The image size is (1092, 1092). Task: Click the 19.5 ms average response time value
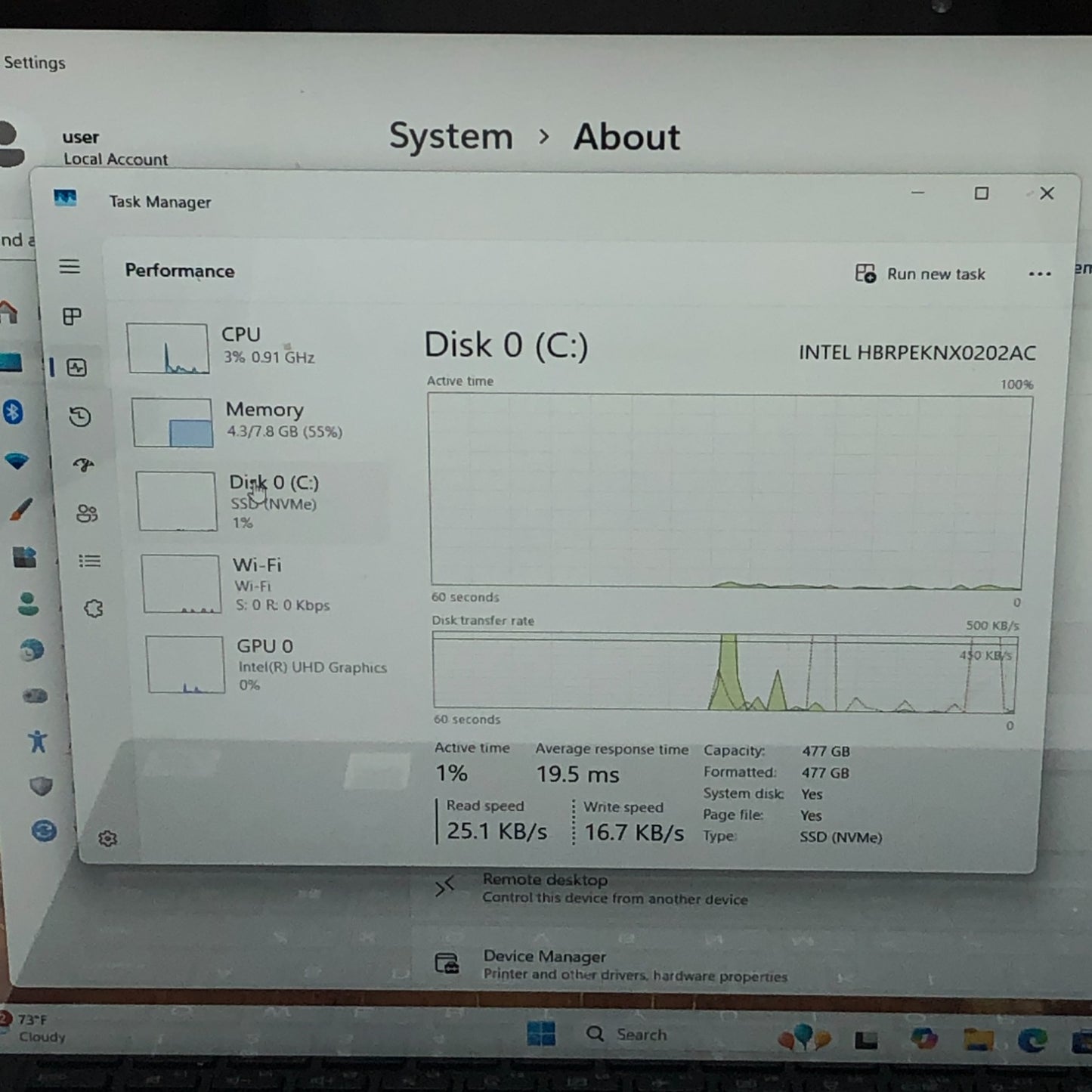point(577,775)
